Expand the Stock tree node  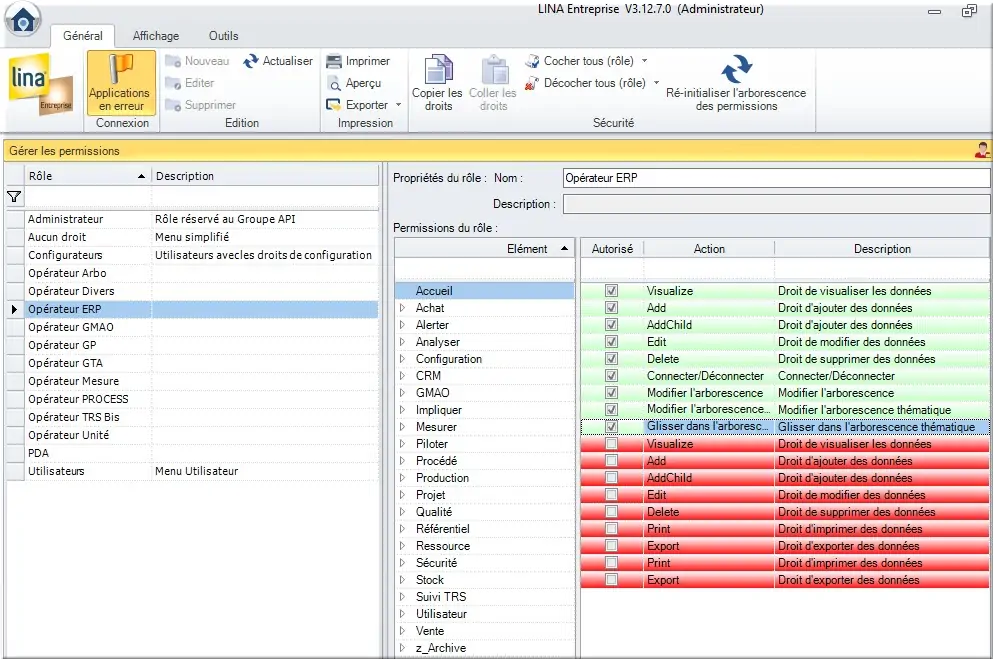402,580
